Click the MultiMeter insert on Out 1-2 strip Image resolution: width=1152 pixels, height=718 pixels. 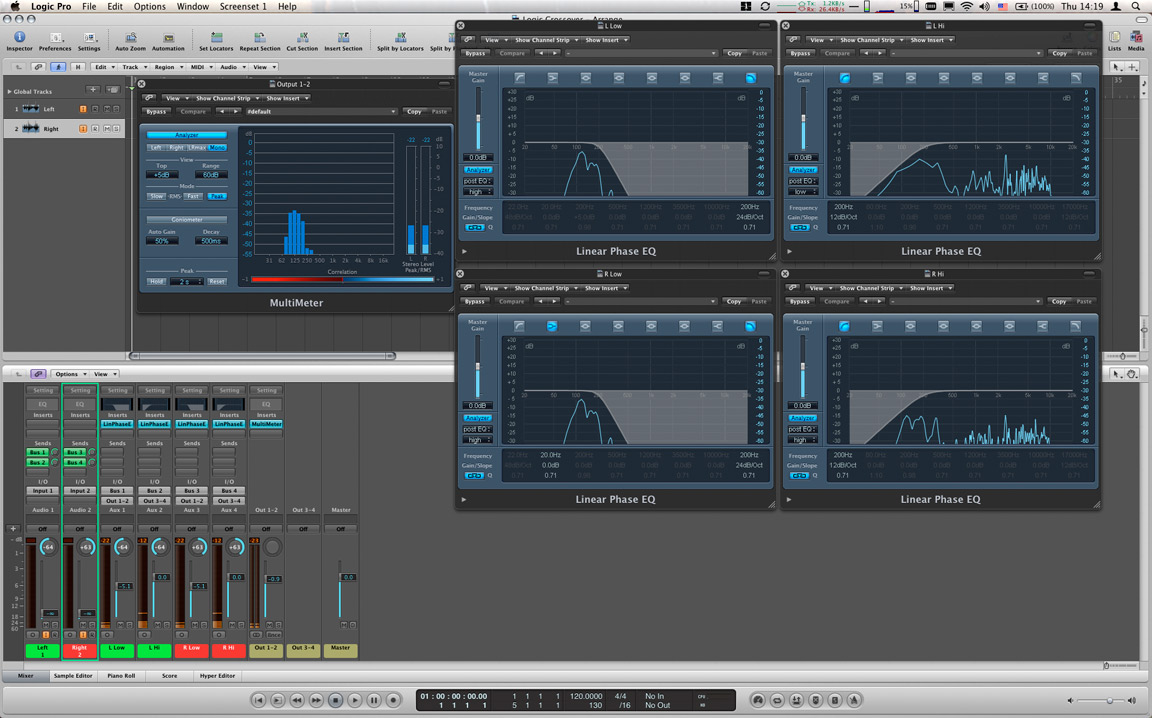(266, 424)
